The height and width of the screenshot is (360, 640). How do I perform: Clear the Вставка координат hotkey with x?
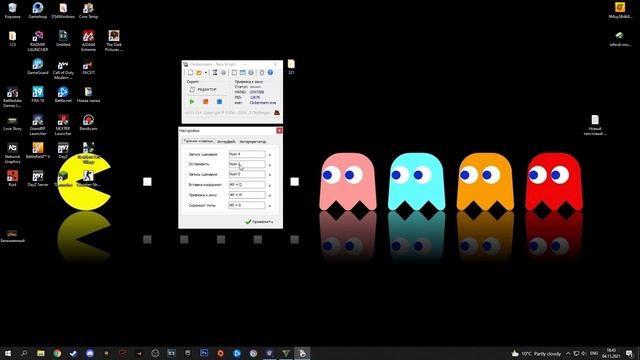[x=270, y=185]
